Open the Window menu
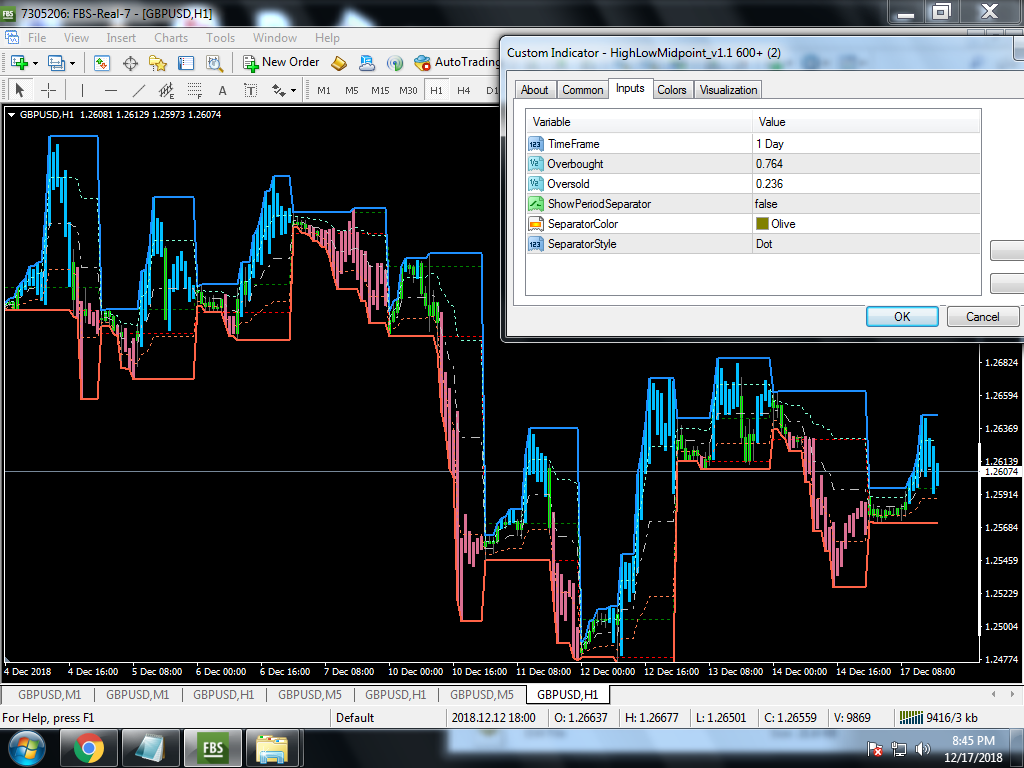 275,38
